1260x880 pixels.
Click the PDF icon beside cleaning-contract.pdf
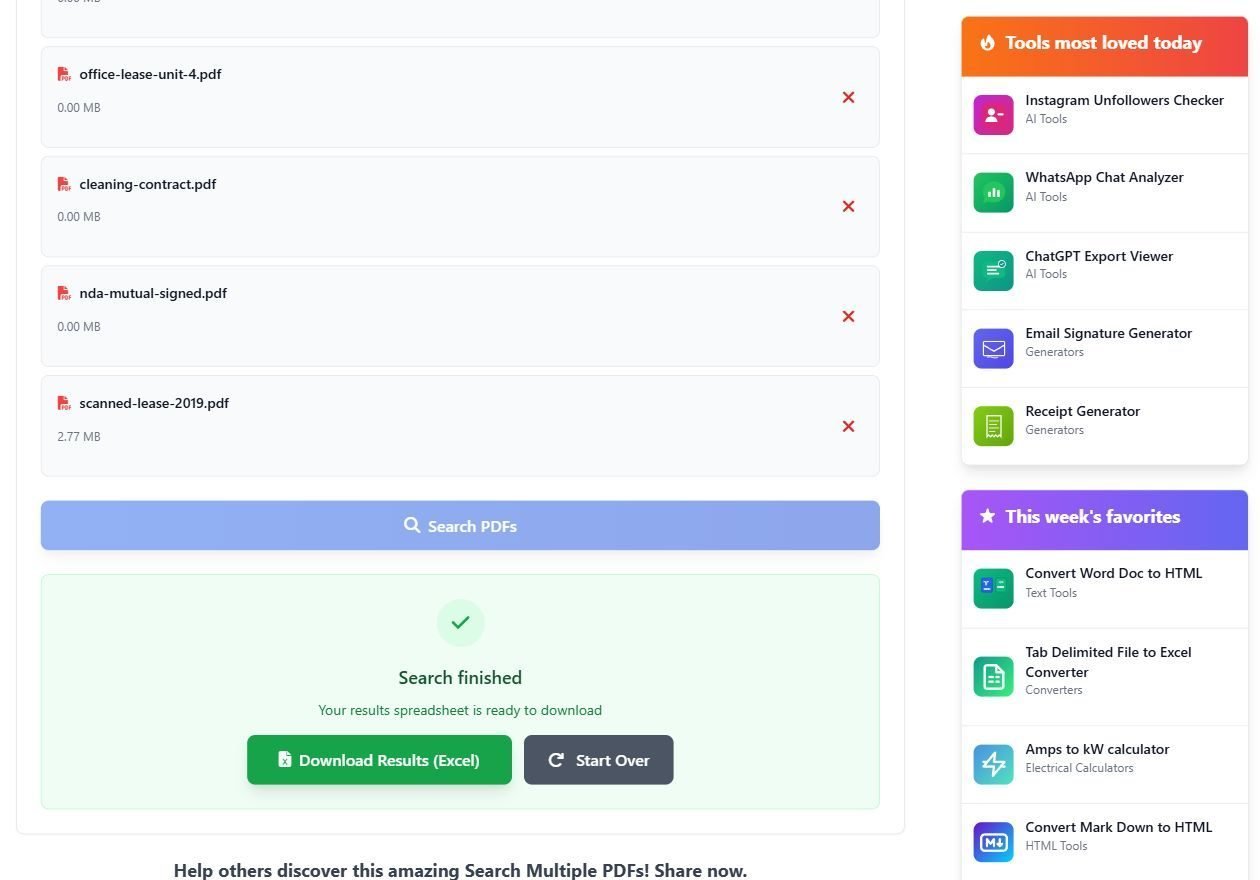tap(64, 184)
